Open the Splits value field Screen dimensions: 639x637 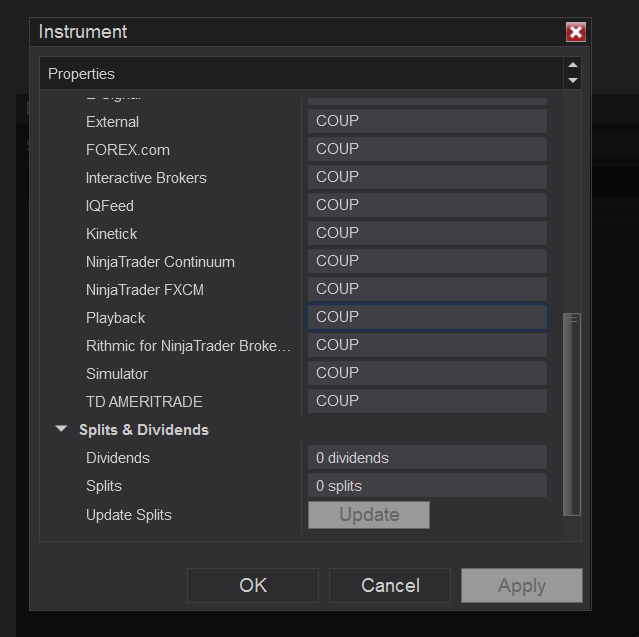(427, 486)
